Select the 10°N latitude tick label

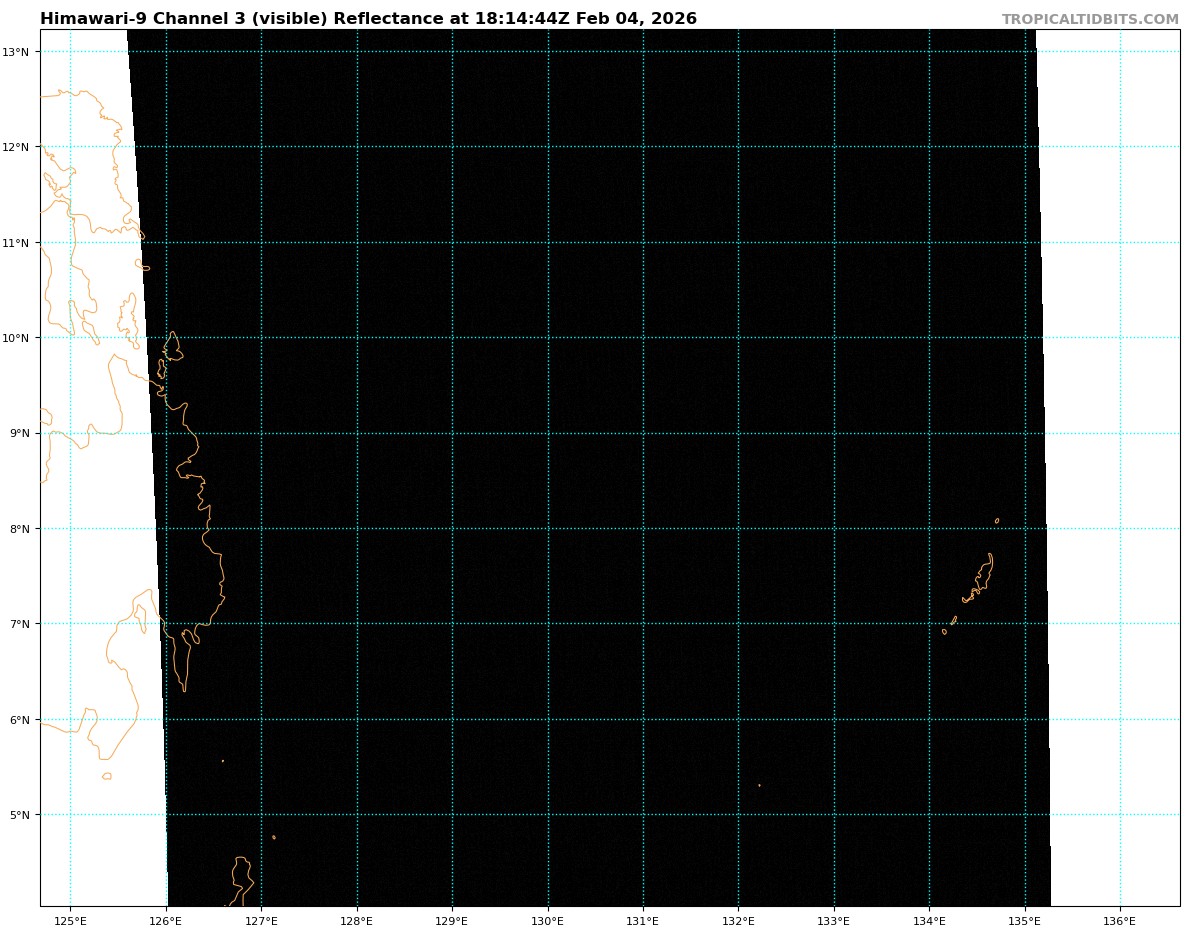pos(20,338)
